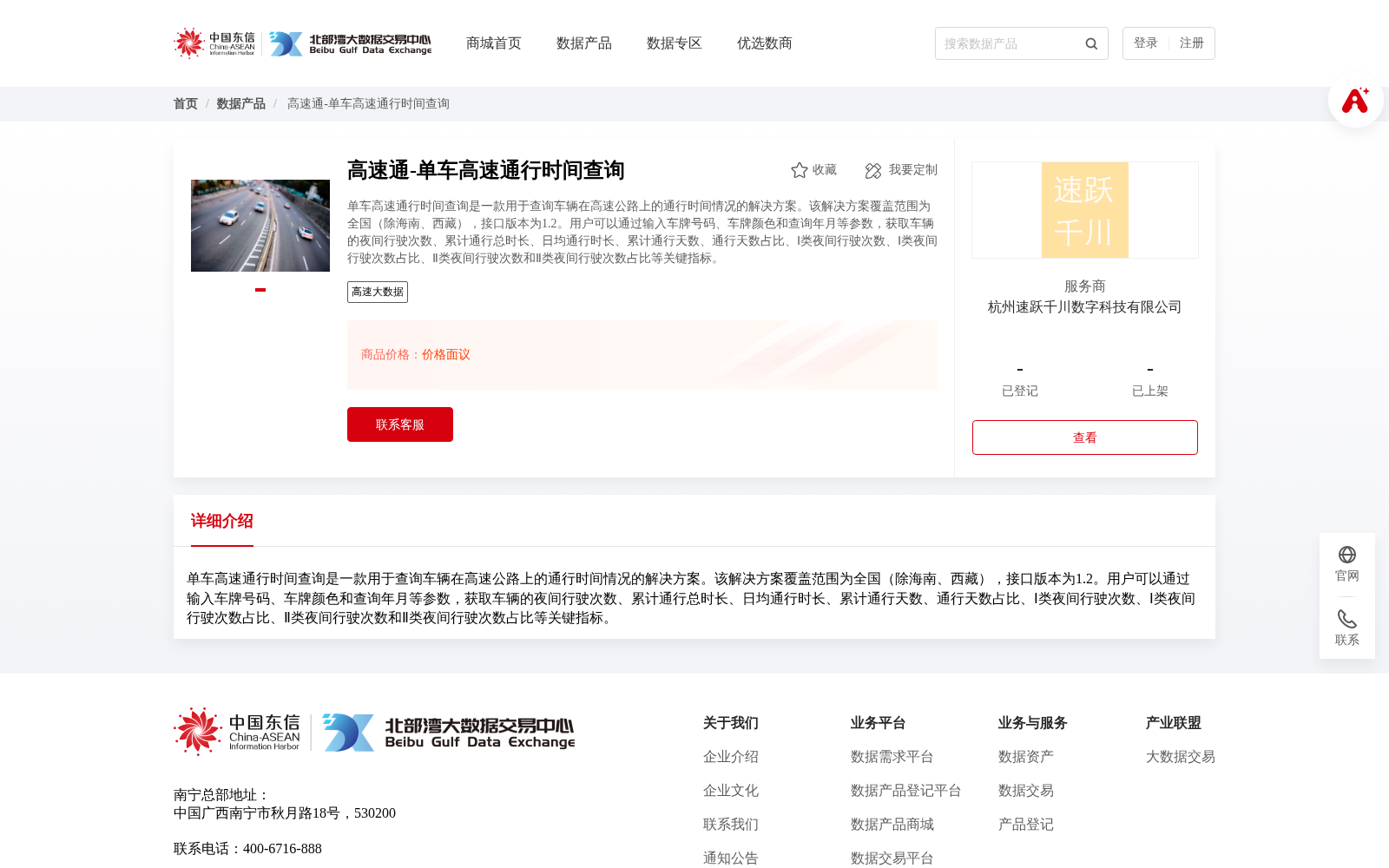The image size is (1389, 868).
Task: Open the footer 数据产品登记平台 link
Action: coord(906,791)
